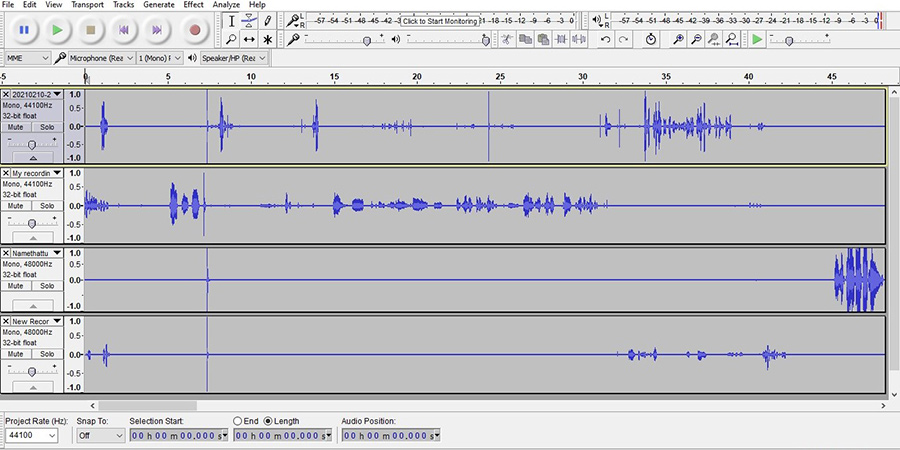
Task: Open the File menu
Action: coord(8,5)
